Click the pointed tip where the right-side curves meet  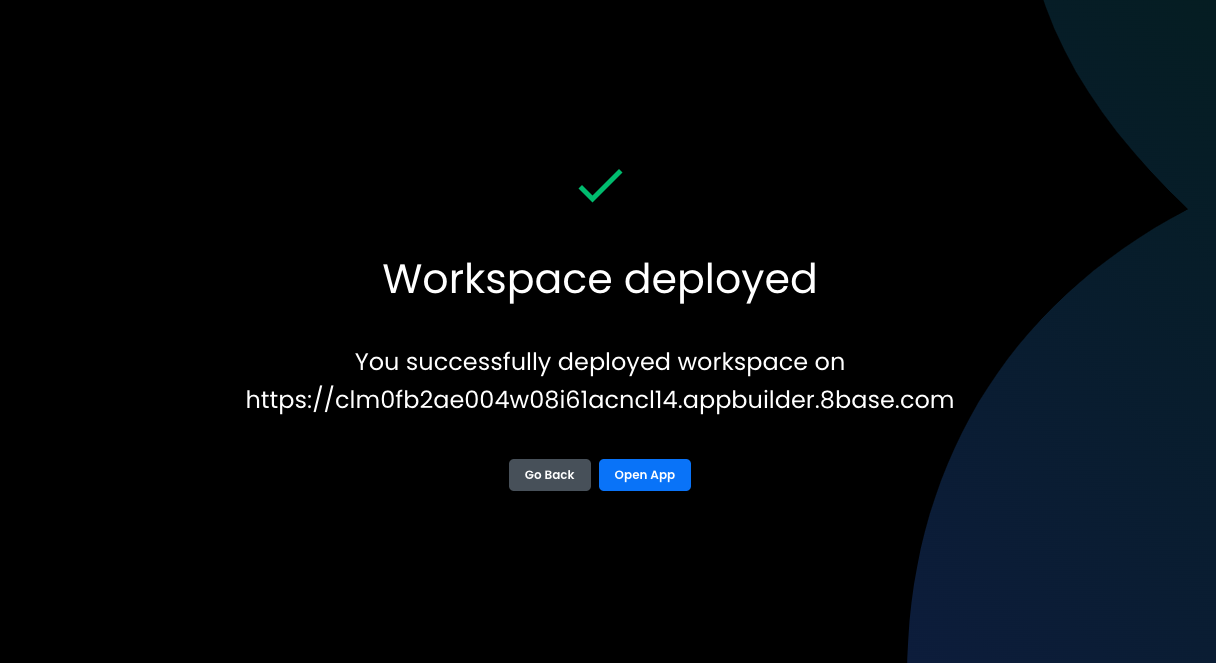pyautogui.click(x=1184, y=210)
